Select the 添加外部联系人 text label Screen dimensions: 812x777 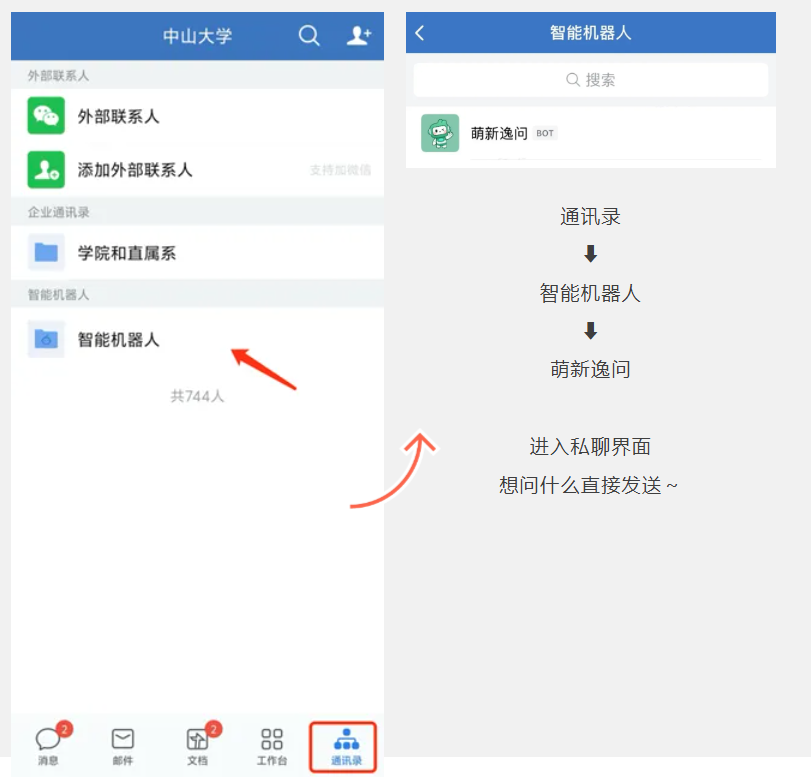[x=135, y=170]
